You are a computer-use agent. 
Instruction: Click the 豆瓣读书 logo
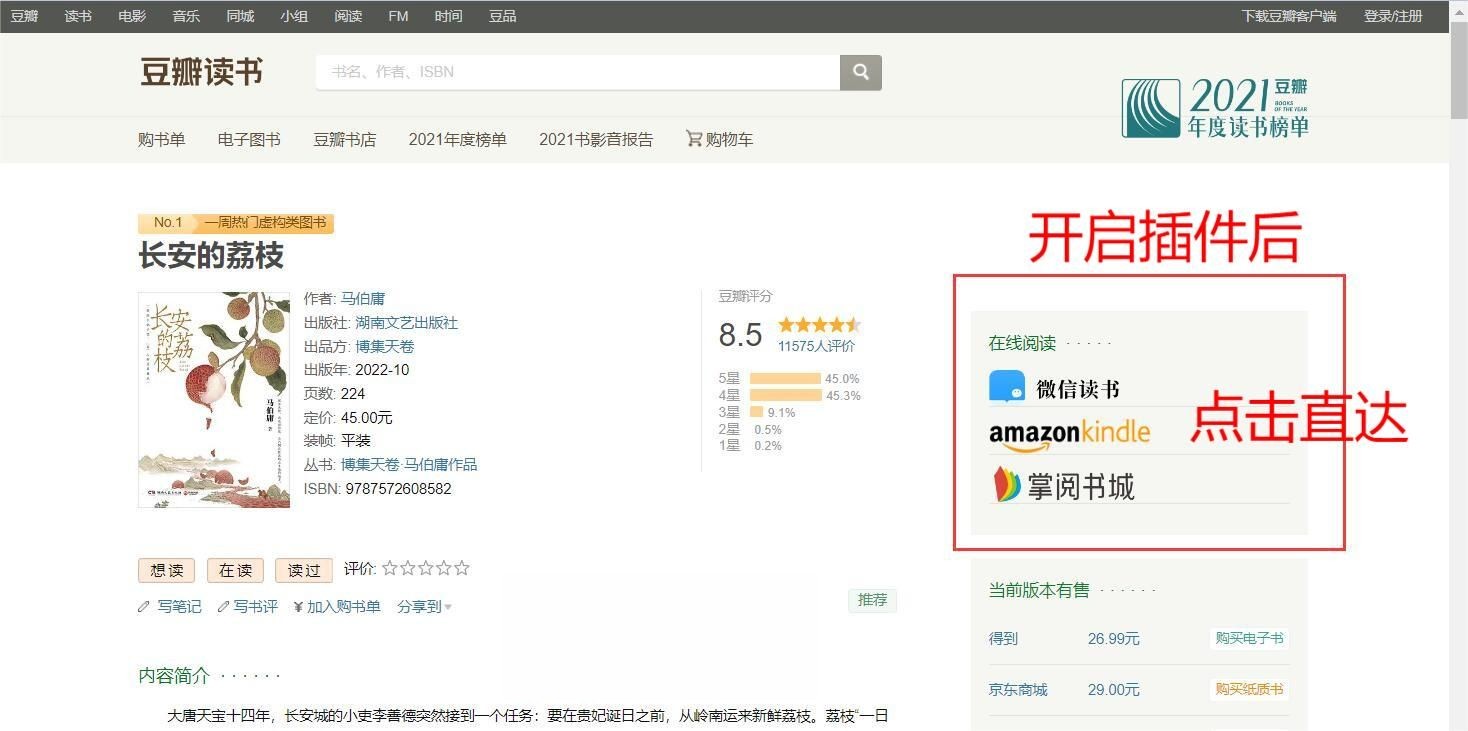(201, 72)
